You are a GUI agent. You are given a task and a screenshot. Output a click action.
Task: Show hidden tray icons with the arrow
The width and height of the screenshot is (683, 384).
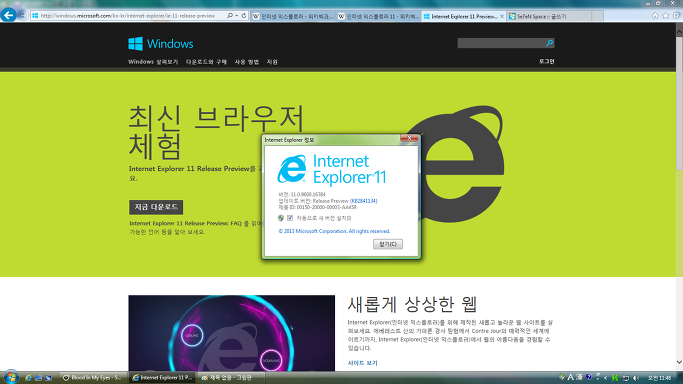click(x=605, y=378)
